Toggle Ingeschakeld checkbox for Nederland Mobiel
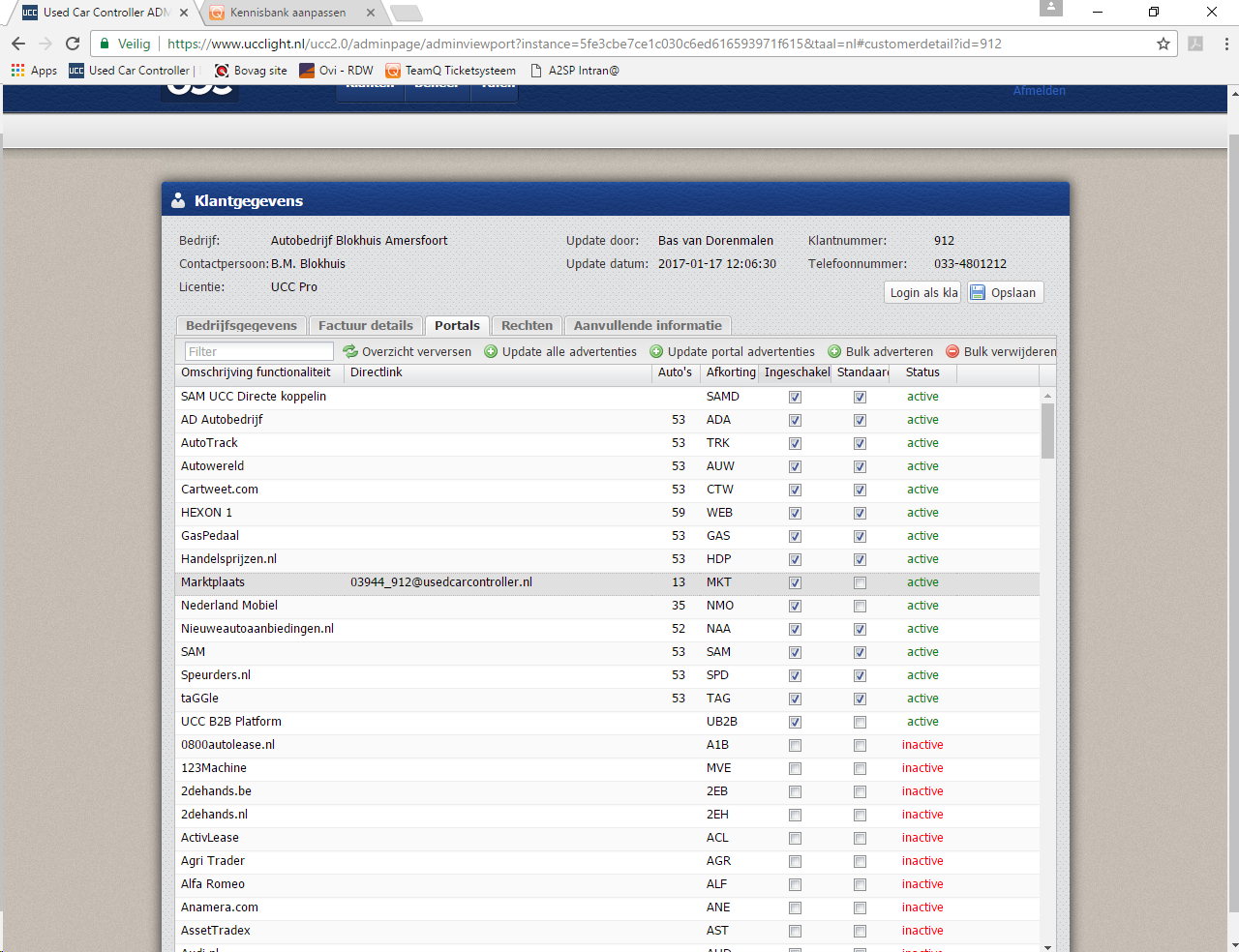The height and width of the screenshot is (952, 1239). tap(795, 606)
